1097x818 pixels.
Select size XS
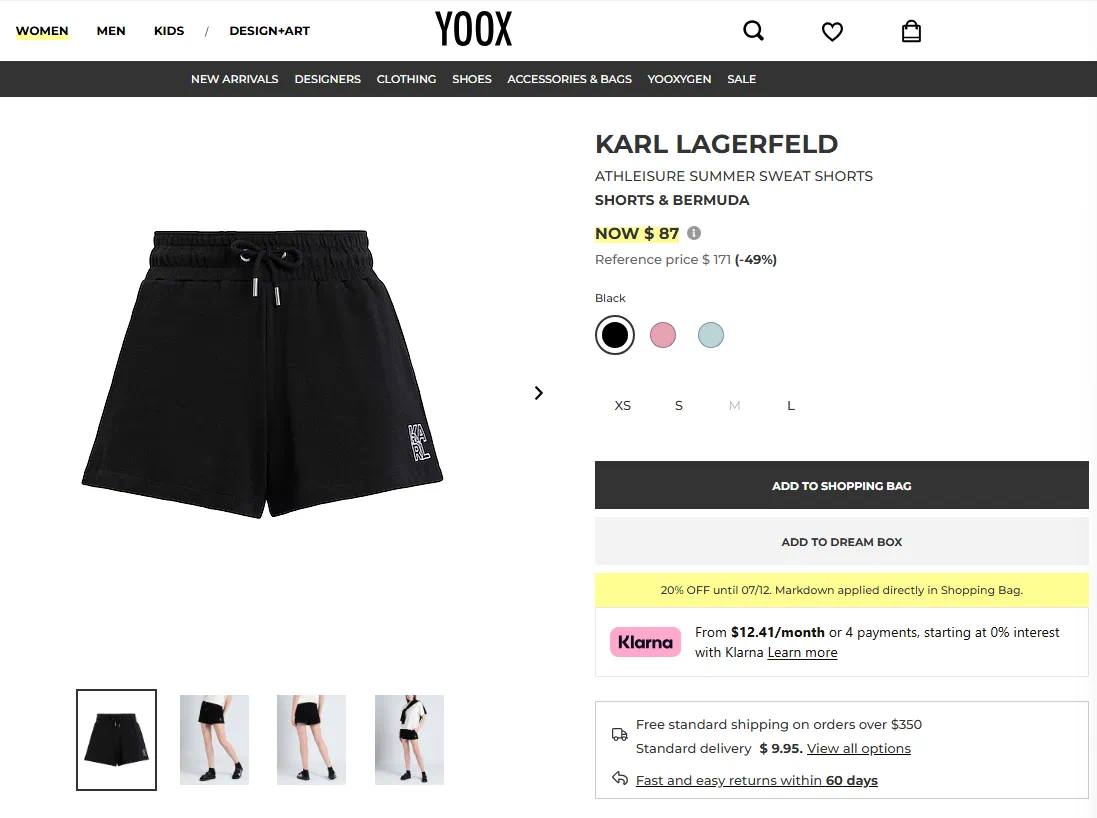pos(623,406)
